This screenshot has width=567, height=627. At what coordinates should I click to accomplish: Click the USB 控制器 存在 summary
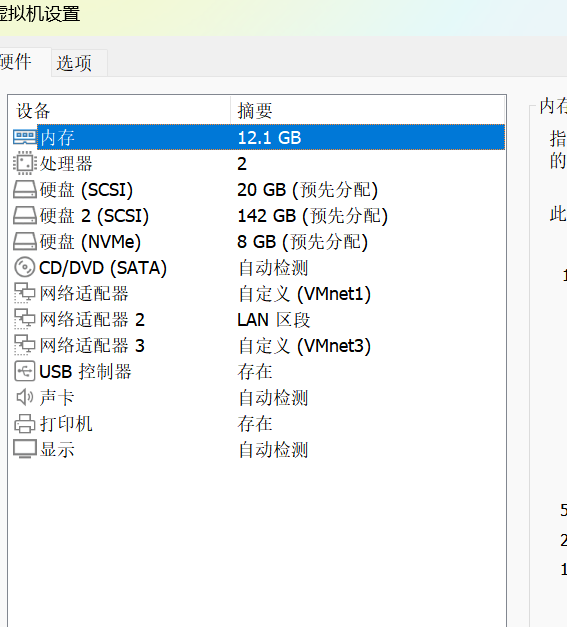click(255, 371)
